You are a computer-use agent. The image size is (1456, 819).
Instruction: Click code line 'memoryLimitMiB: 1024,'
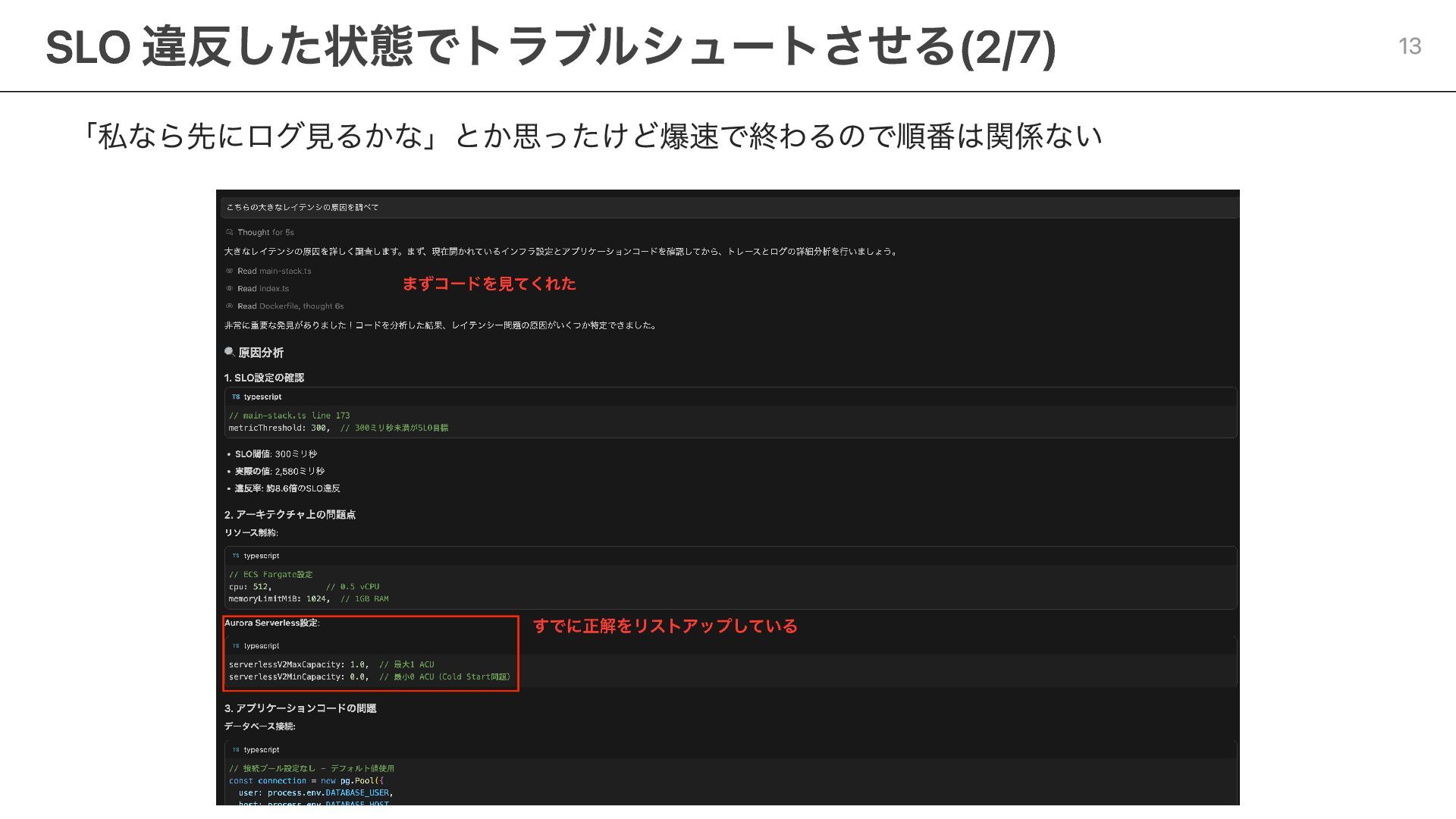click(x=279, y=599)
